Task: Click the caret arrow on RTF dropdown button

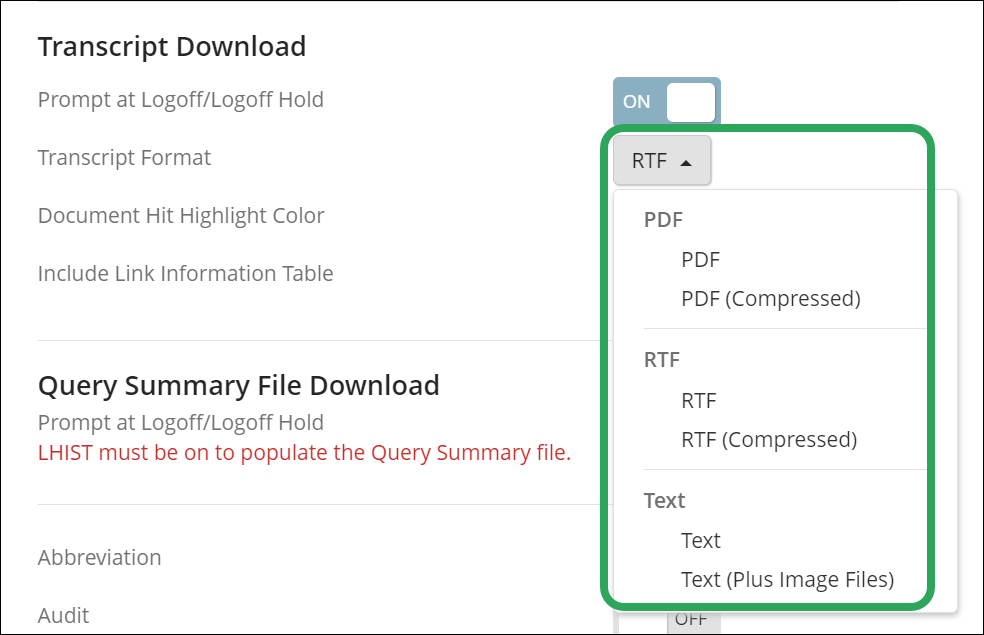Action: [x=686, y=161]
